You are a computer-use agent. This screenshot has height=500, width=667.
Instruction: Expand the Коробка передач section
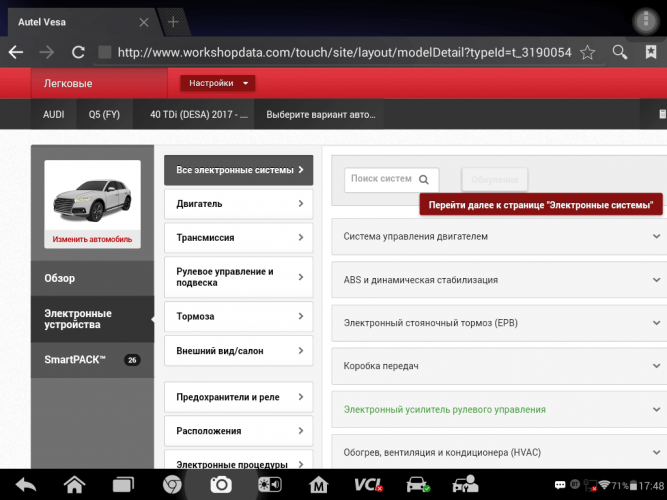(499, 366)
